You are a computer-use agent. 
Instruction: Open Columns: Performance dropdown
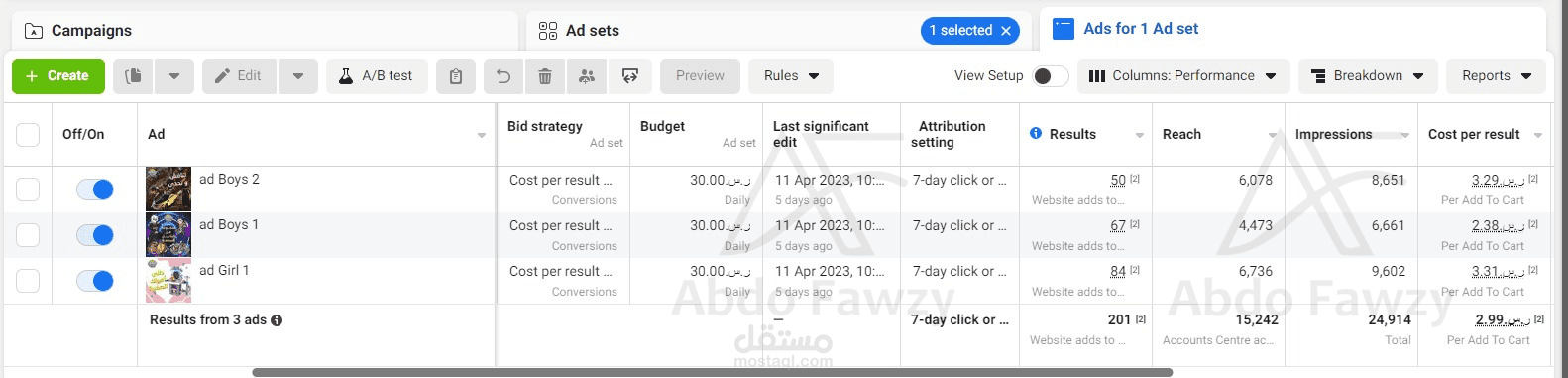click(1183, 76)
